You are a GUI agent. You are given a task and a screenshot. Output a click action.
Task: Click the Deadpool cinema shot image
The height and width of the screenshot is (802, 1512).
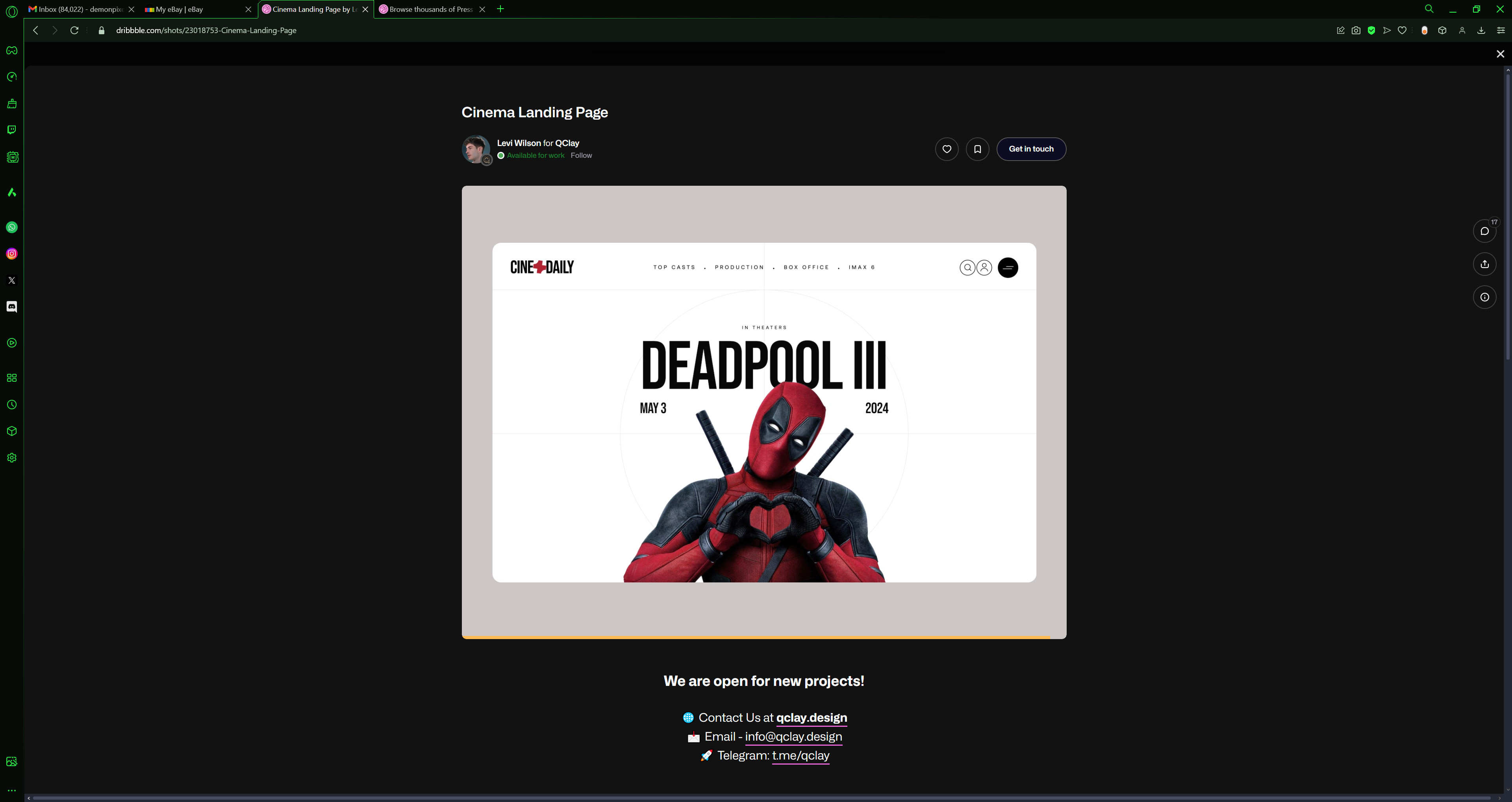tap(764, 412)
